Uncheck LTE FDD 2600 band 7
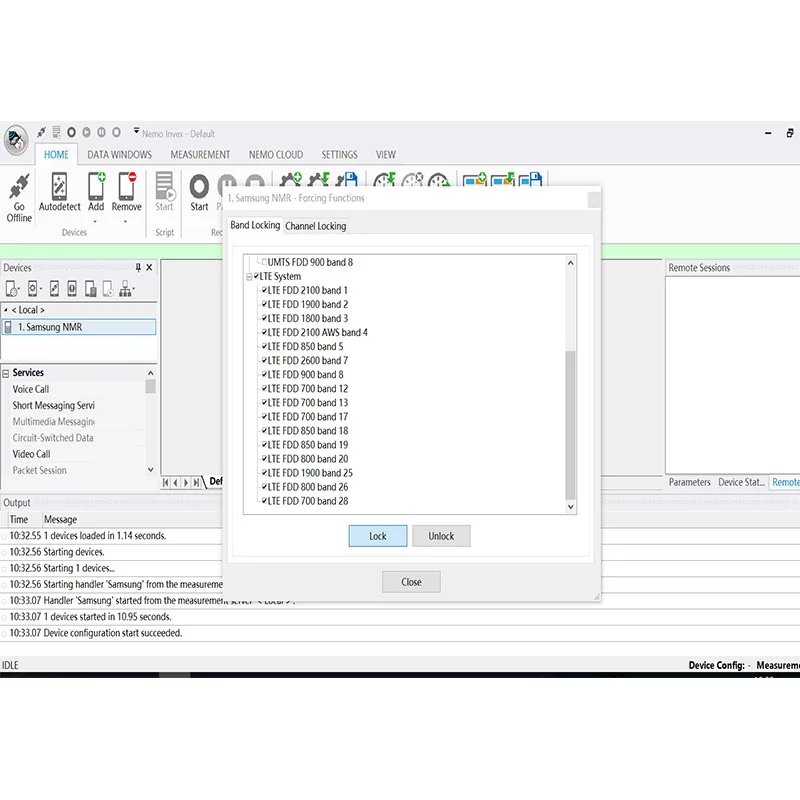The height and width of the screenshot is (800, 800). (264, 360)
